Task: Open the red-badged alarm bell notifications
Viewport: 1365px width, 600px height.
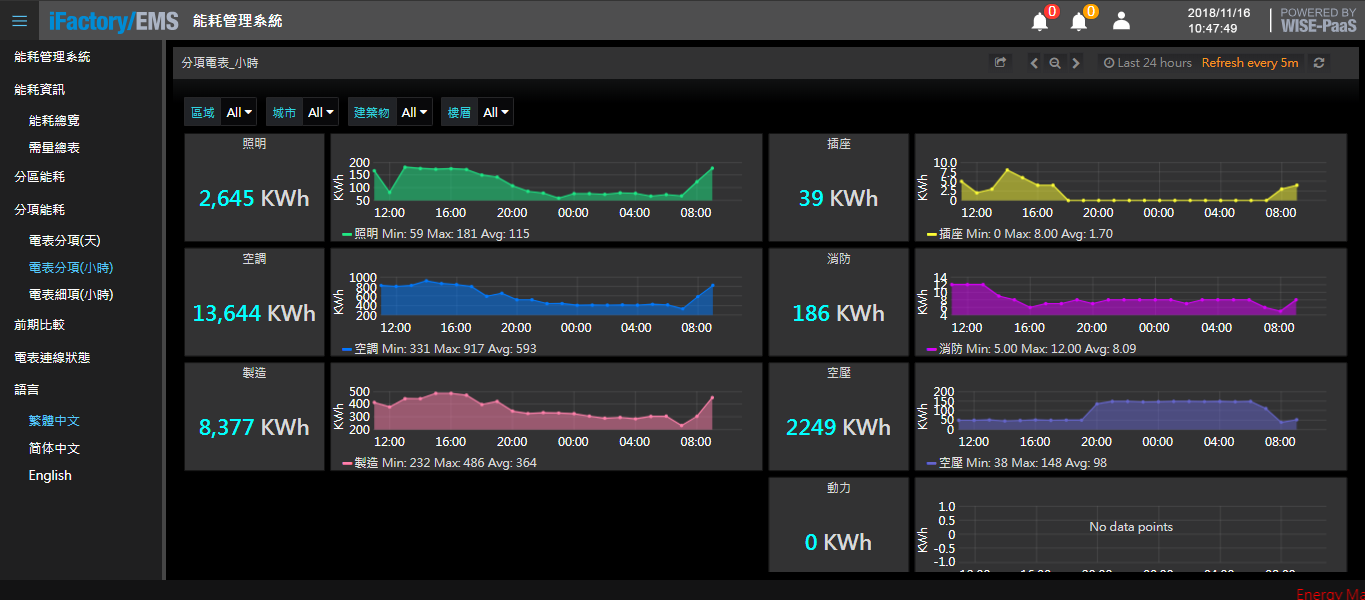Action: pyautogui.click(x=1041, y=20)
